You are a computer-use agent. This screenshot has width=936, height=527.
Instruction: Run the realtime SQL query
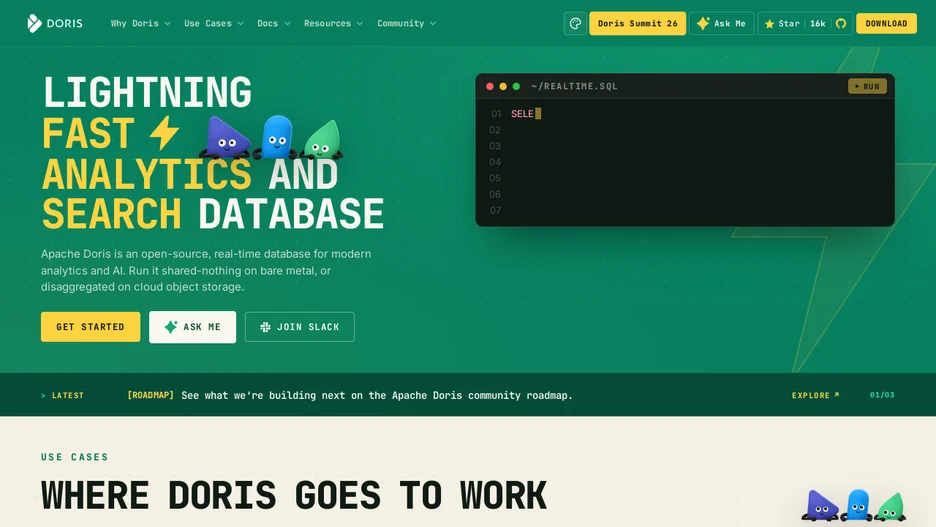pyautogui.click(x=867, y=87)
